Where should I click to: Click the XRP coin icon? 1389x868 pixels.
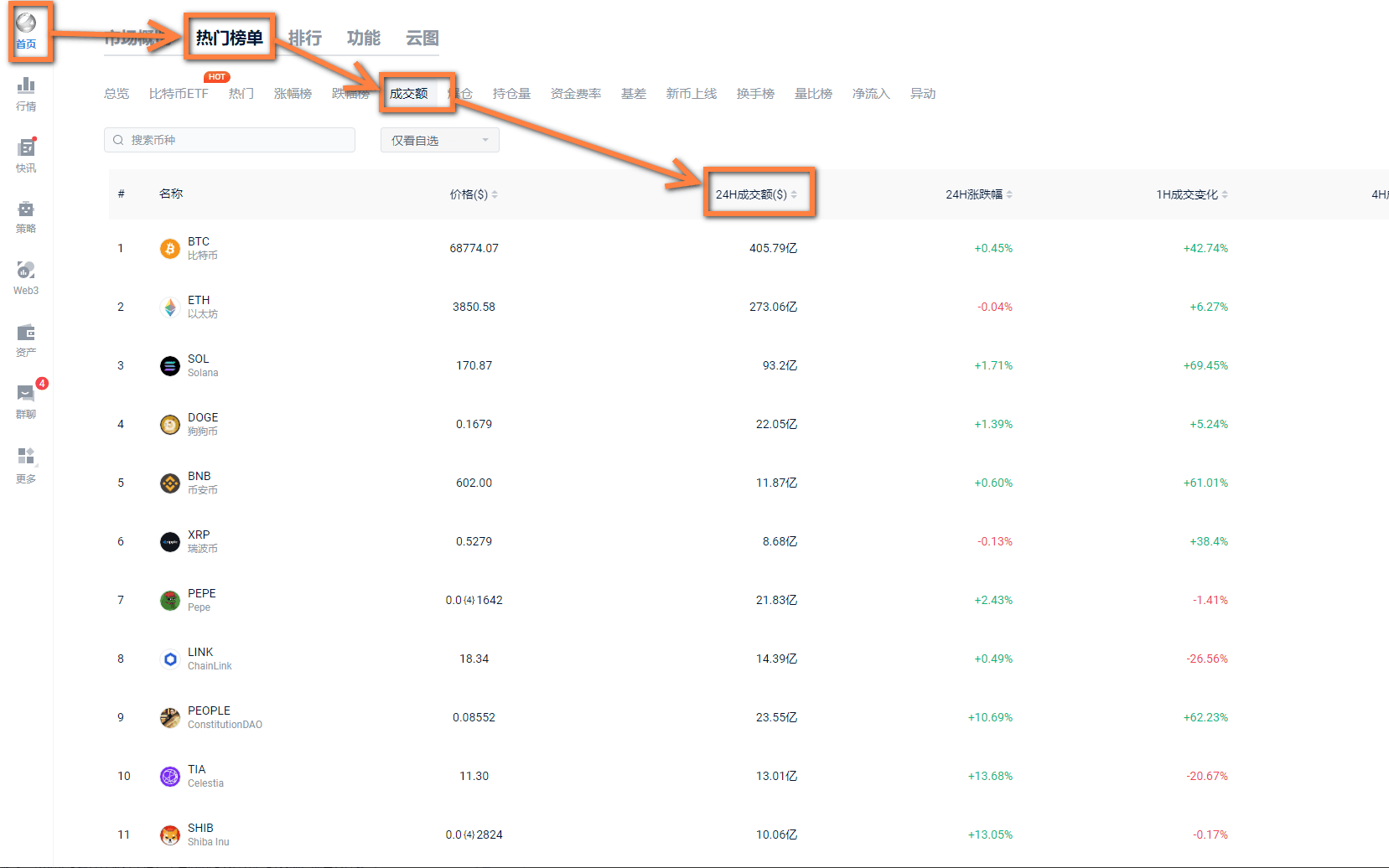pos(170,542)
